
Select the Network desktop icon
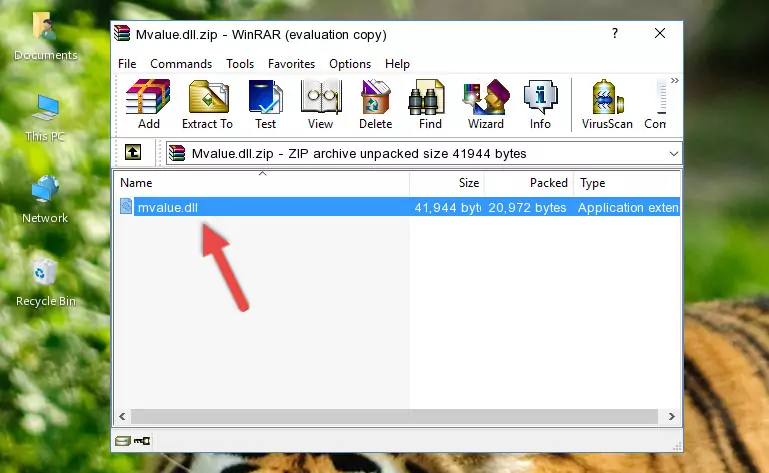[x=45, y=199]
